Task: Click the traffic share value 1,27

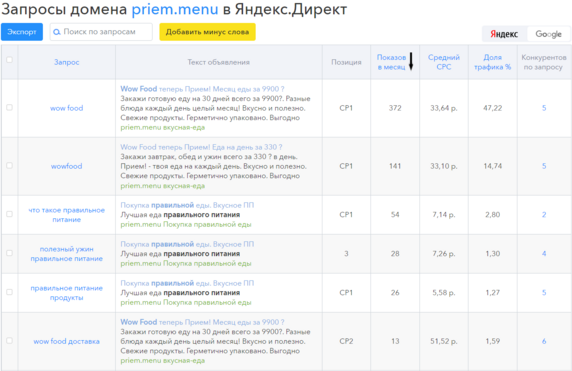Action: (x=492, y=293)
